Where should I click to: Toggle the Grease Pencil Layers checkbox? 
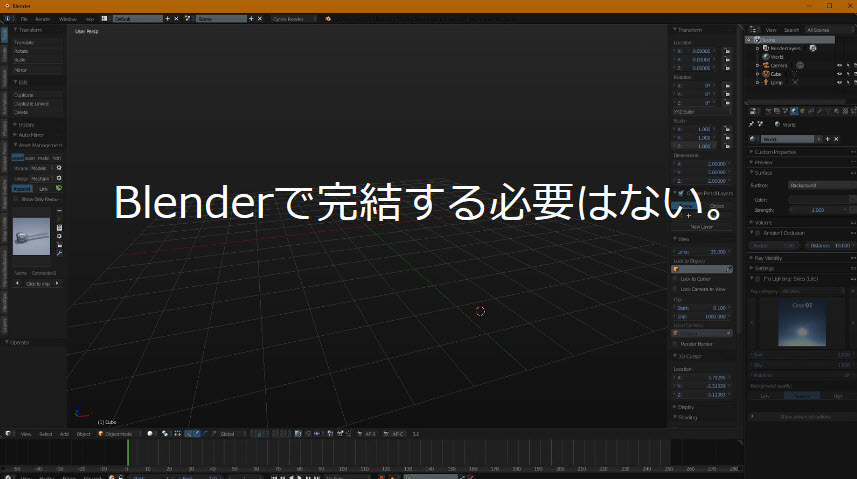680,193
